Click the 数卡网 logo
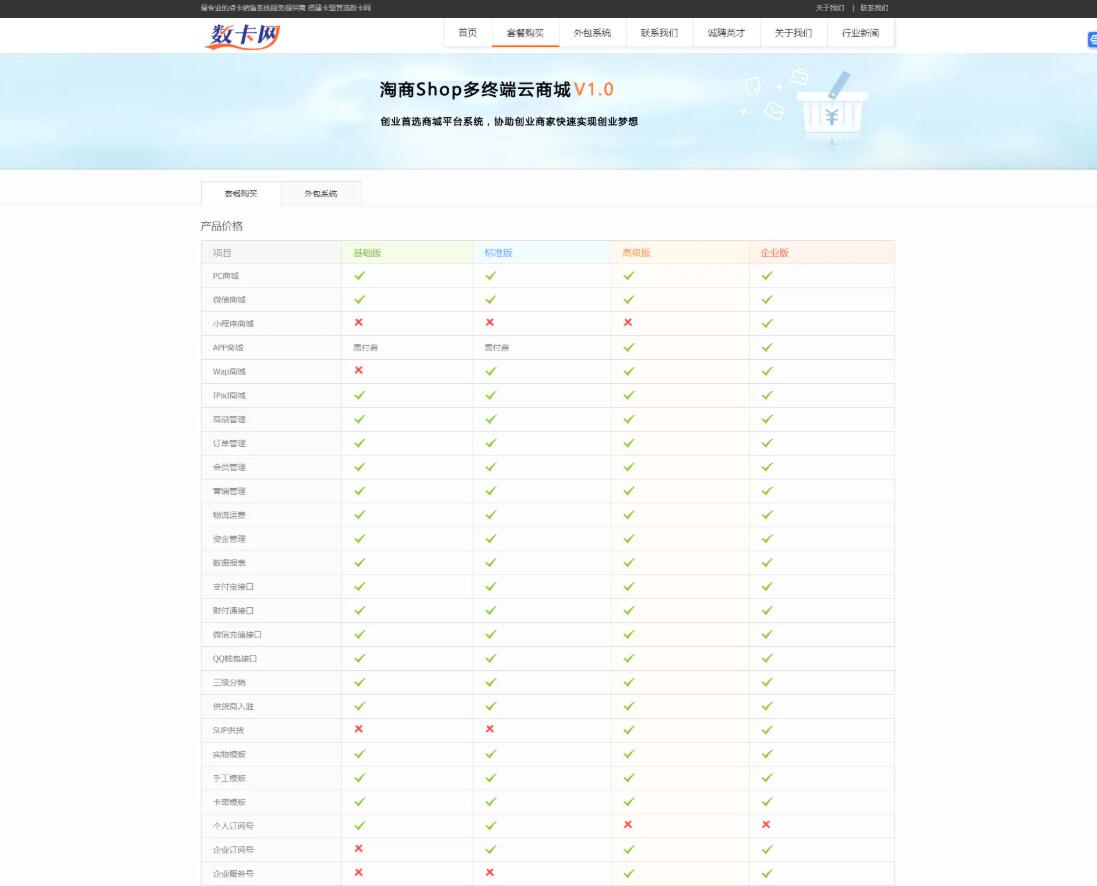 click(243, 35)
